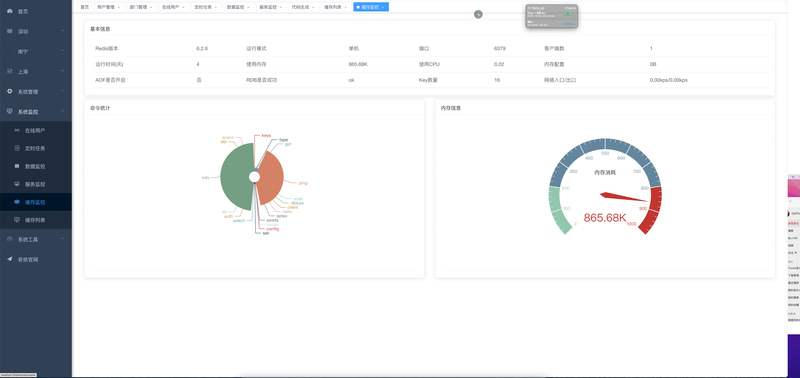The height and width of the screenshot is (378, 800).
Task: Click the 'info' pie chart label
Action: click(x=206, y=178)
